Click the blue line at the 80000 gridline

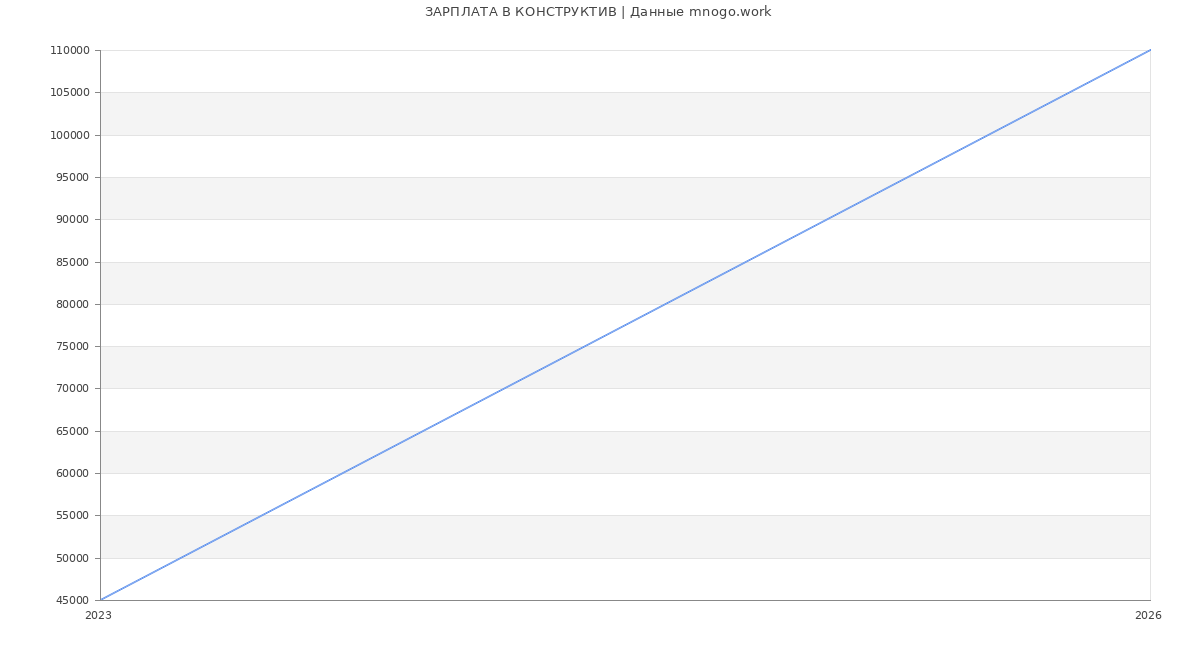665,304
